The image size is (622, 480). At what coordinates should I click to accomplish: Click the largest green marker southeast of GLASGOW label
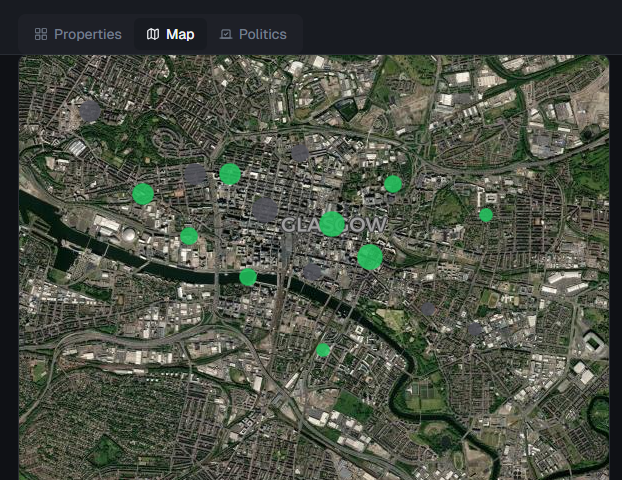click(370, 257)
